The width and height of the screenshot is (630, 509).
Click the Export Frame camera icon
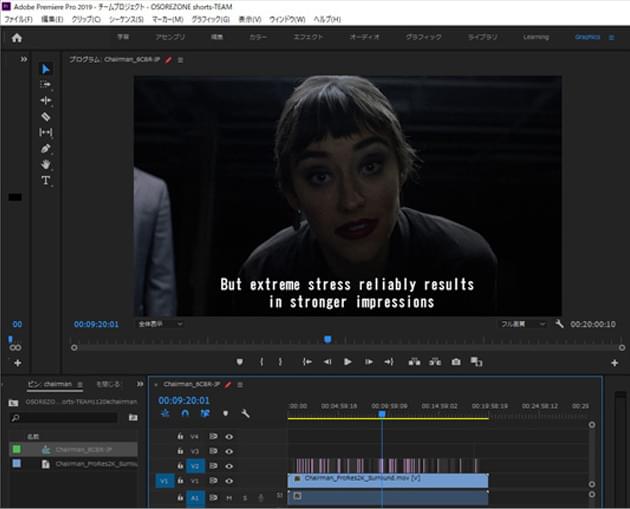coord(456,361)
